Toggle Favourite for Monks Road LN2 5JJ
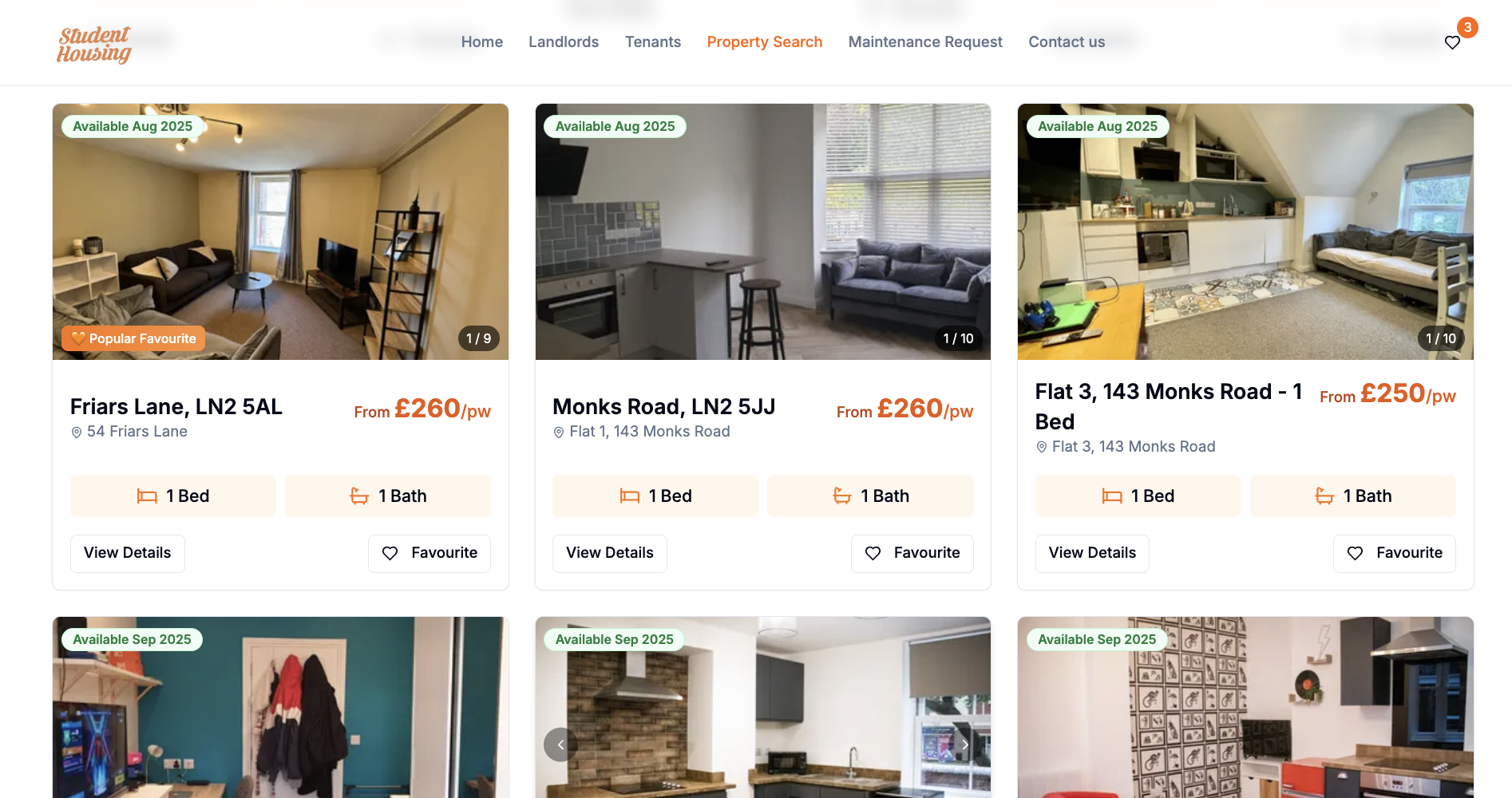Image resolution: width=1512 pixels, height=798 pixels. pyautogui.click(x=912, y=553)
